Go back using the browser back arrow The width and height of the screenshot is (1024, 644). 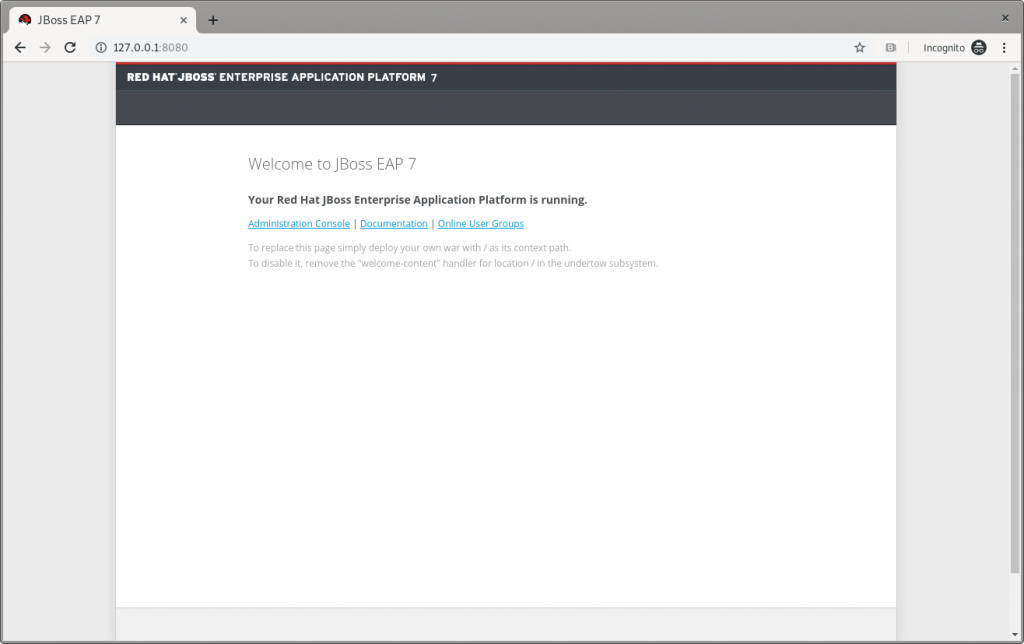(20, 47)
